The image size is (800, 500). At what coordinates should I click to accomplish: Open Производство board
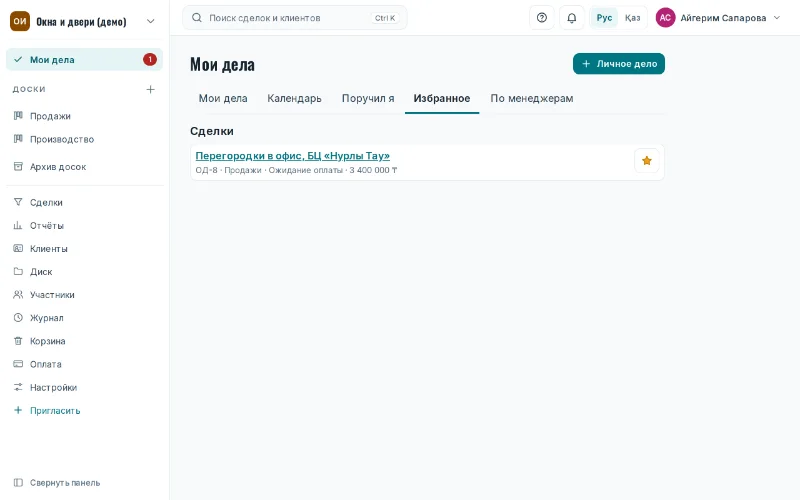tap(84, 139)
